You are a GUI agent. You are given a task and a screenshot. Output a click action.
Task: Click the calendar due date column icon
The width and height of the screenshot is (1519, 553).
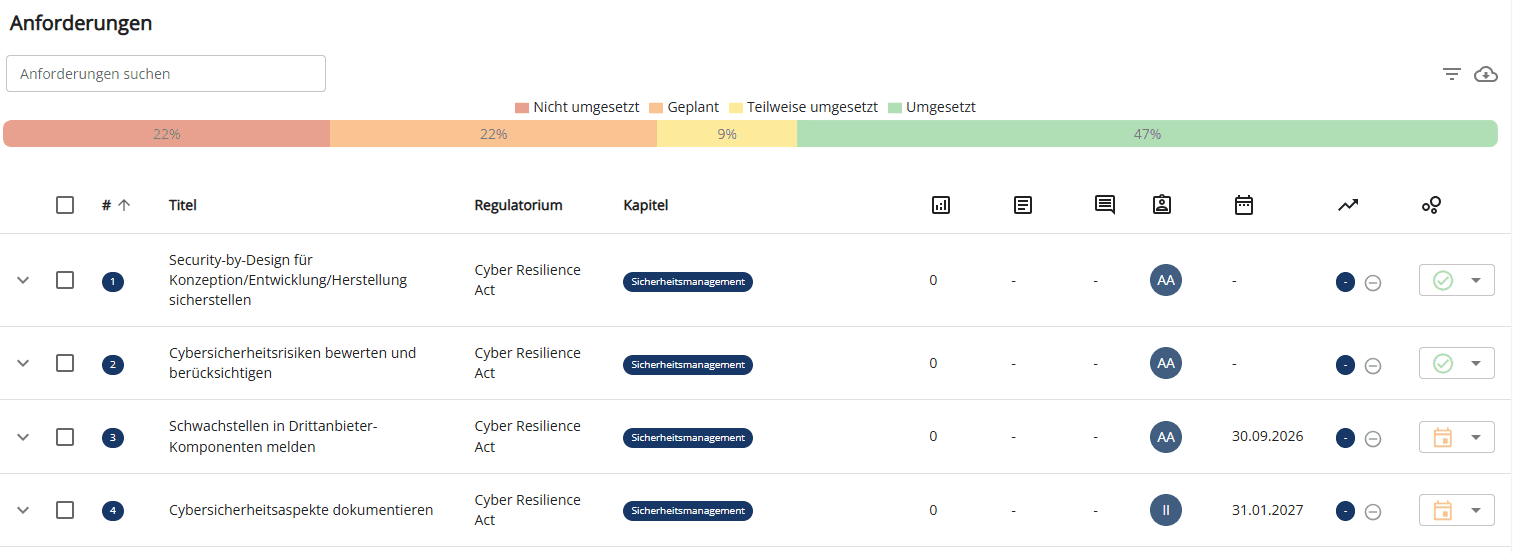pos(1244,205)
